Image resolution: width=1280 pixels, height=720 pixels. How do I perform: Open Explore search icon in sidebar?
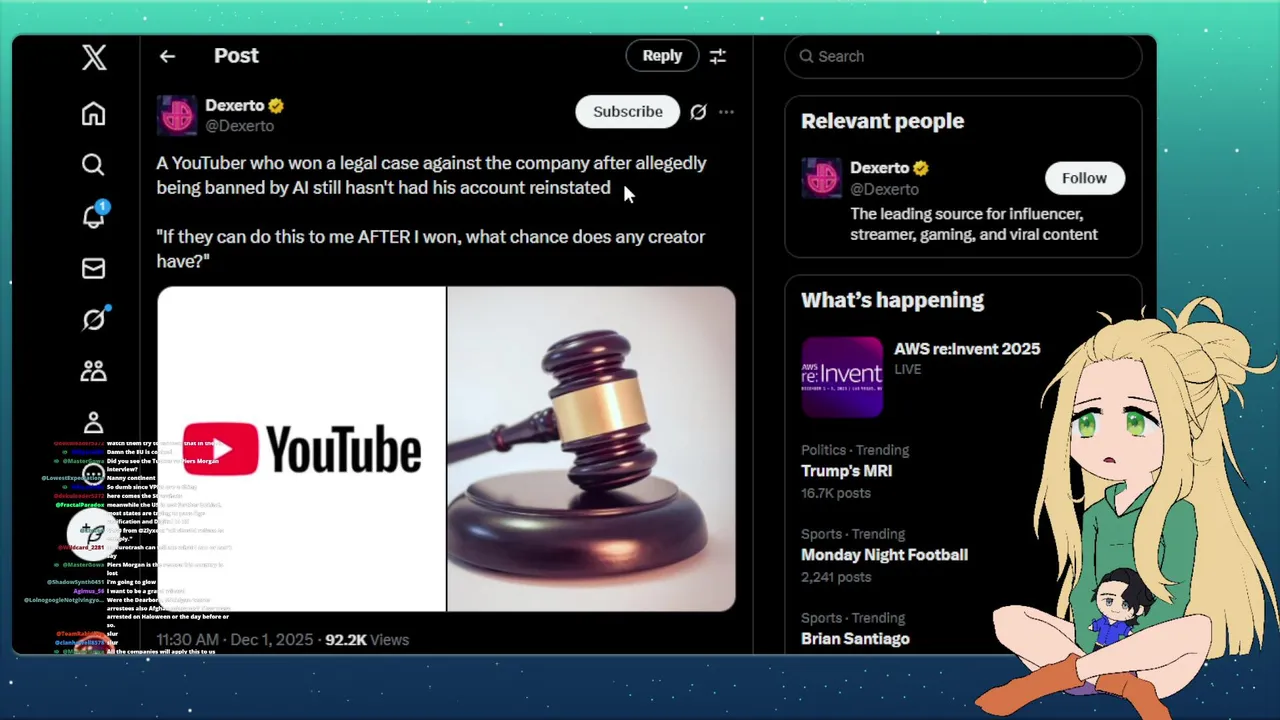[93, 165]
